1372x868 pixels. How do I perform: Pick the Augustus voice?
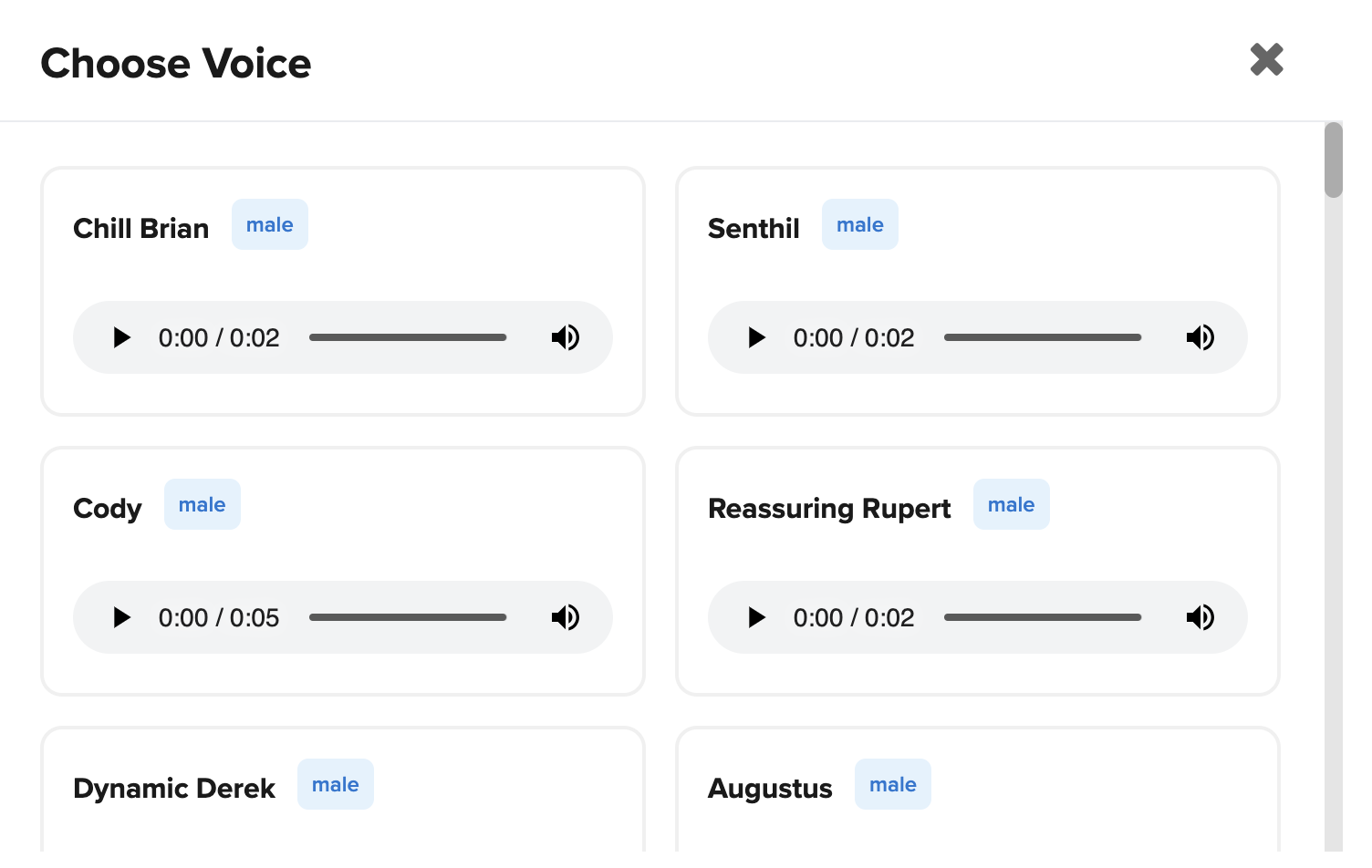(770, 789)
